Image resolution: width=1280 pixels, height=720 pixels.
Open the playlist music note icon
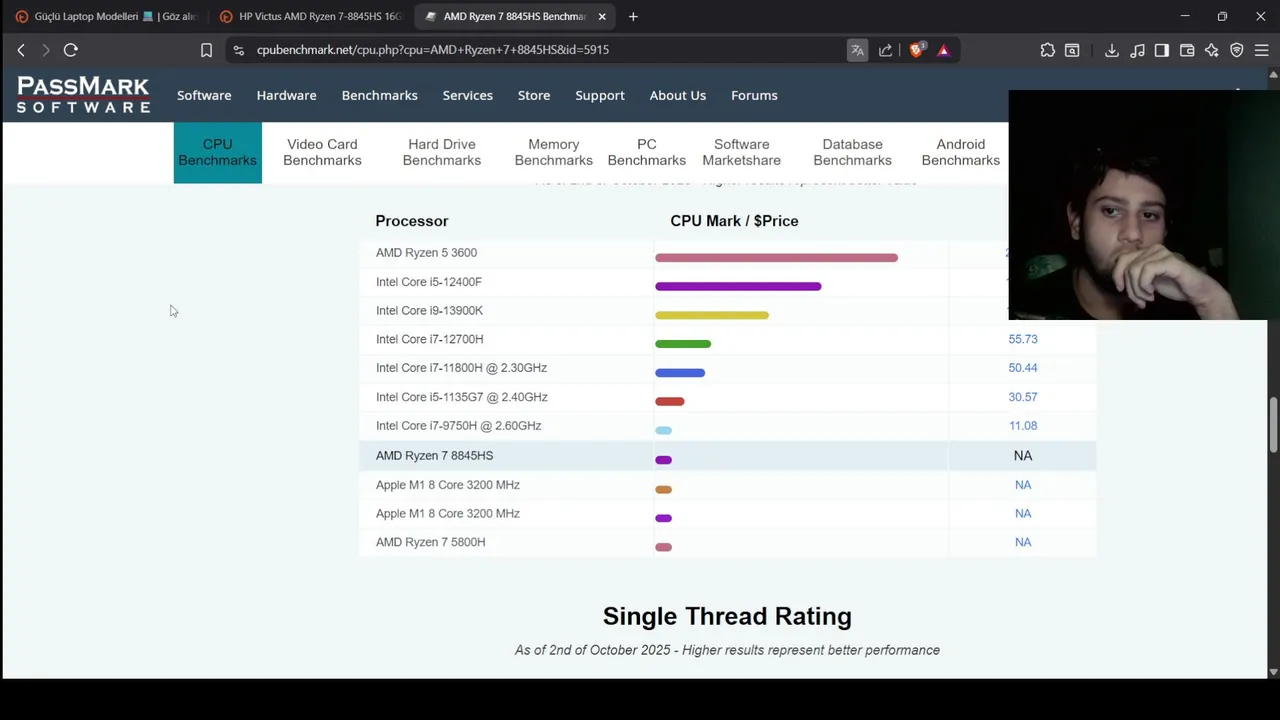[1137, 50]
